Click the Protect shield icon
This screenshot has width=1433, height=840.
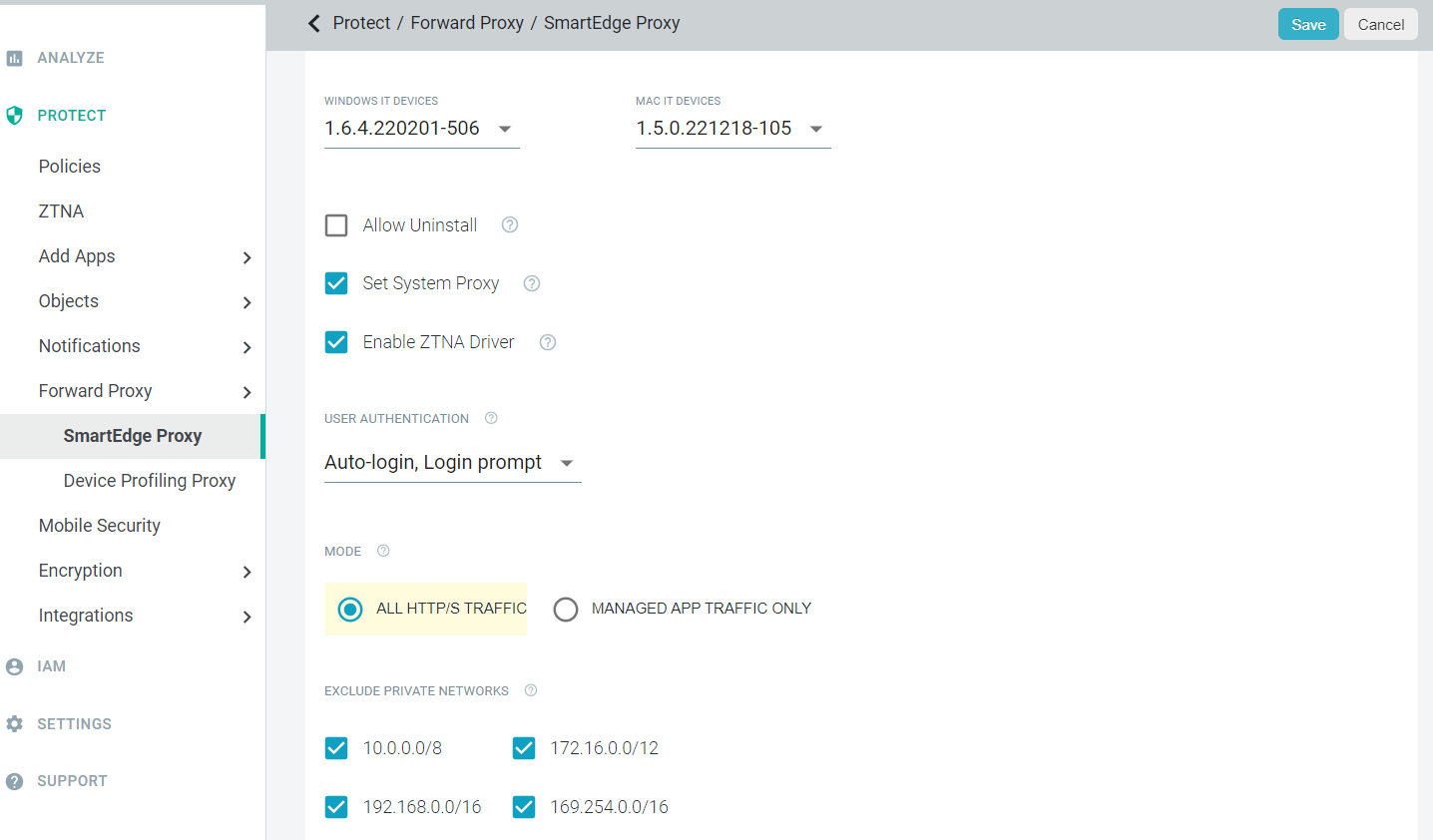pyautogui.click(x=14, y=116)
